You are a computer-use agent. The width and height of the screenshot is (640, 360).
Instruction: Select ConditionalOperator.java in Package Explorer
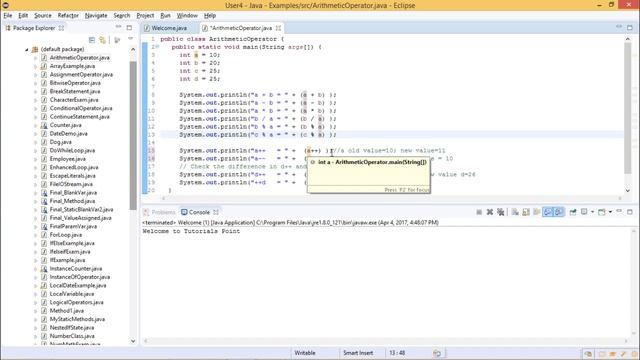81,108
